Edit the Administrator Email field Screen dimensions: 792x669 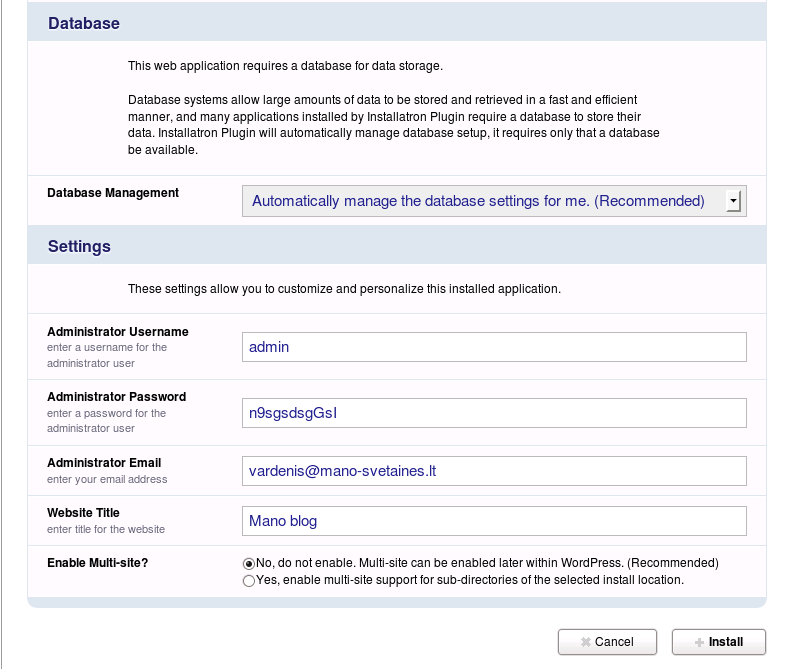(494, 471)
